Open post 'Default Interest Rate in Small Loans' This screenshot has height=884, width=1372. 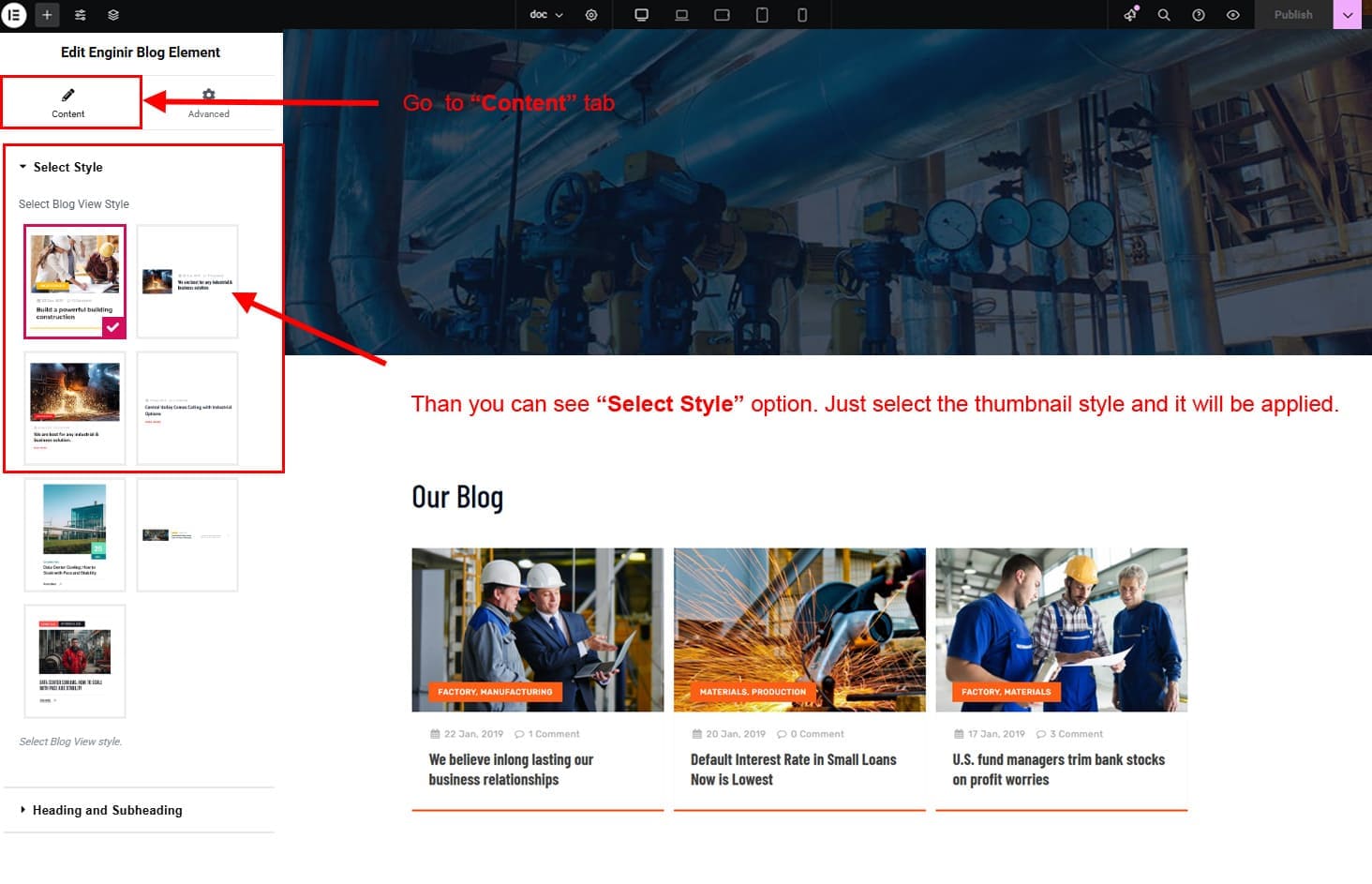(x=793, y=769)
